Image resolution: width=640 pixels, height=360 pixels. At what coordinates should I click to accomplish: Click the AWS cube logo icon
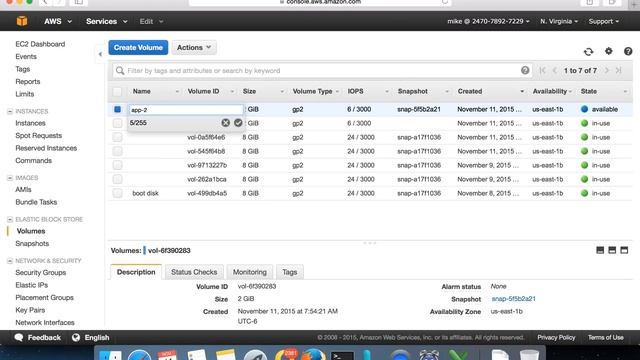tap(22, 21)
